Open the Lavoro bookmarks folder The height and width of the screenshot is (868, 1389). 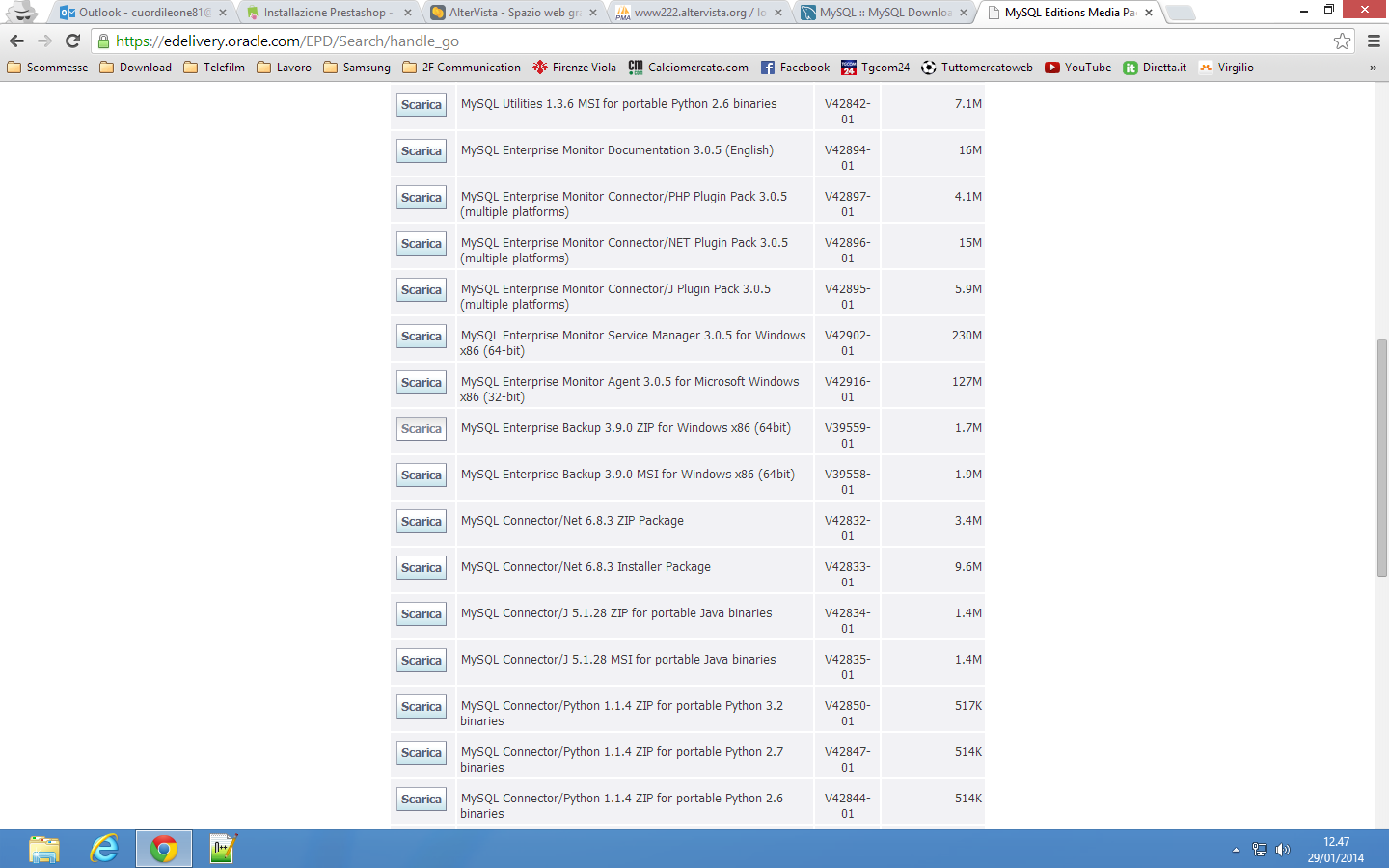284,68
